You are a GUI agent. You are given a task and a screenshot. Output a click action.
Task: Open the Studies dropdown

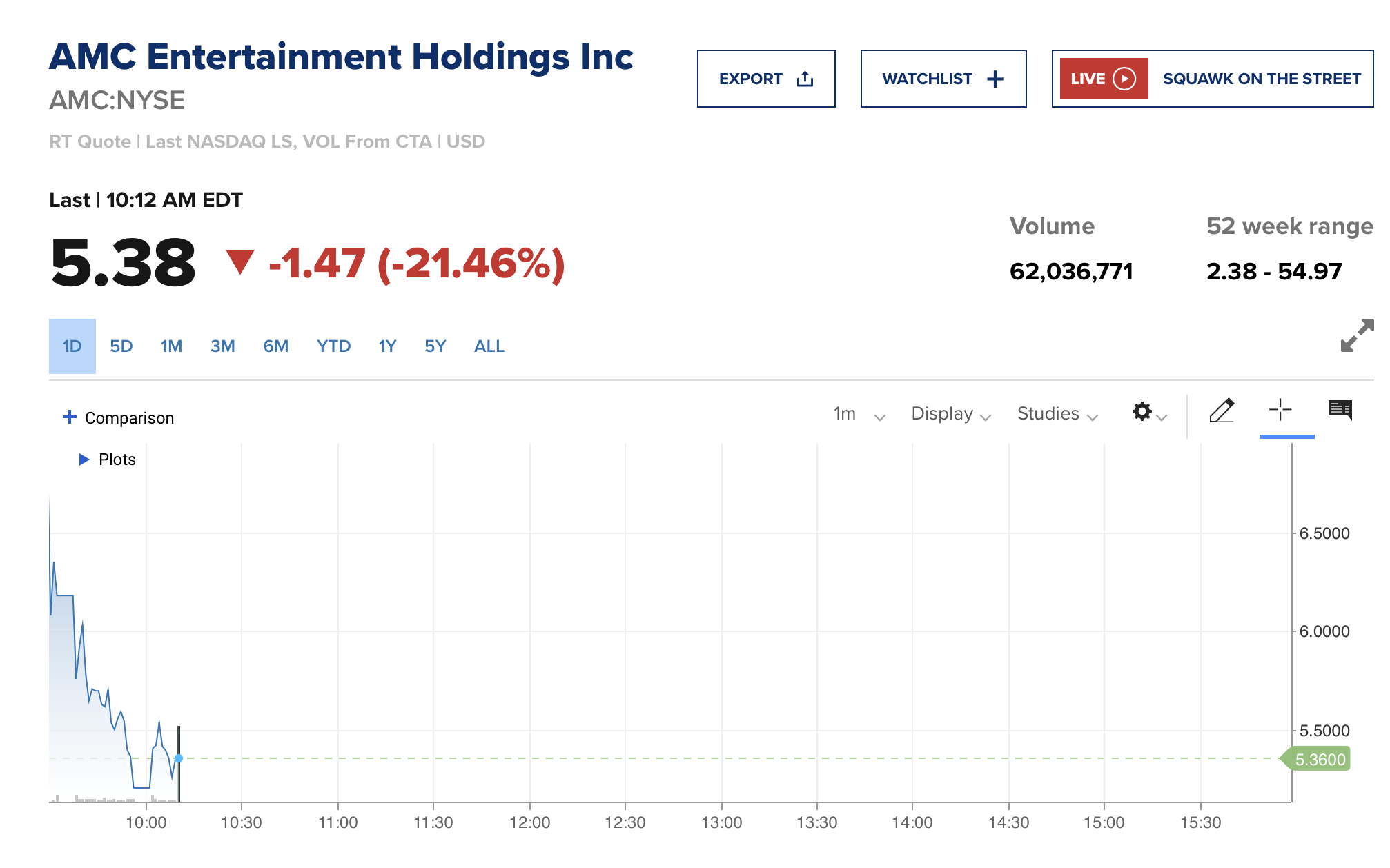coord(1057,414)
